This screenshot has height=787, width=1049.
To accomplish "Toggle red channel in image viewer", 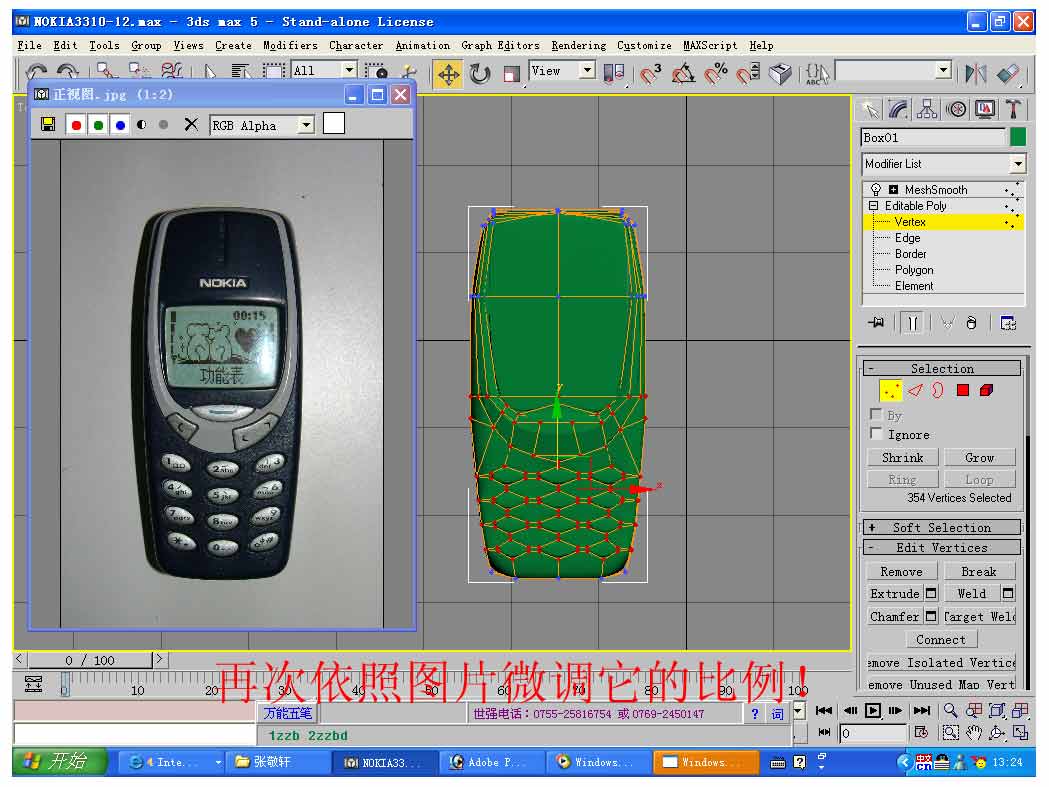I will pos(76,125).
